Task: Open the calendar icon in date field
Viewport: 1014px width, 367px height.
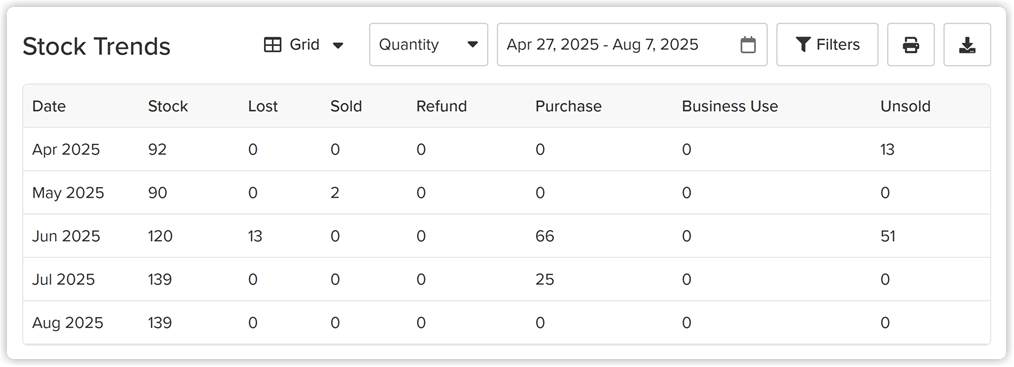Action: coord(748,45)
